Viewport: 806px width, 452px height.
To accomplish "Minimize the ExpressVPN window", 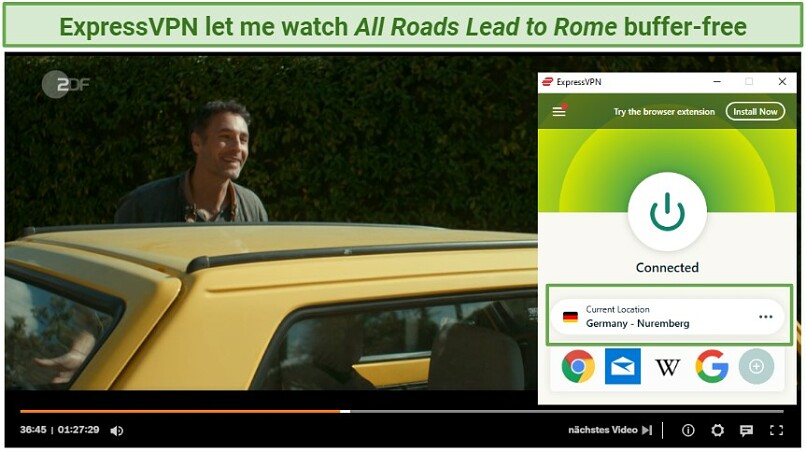I will tap(717, 82).
